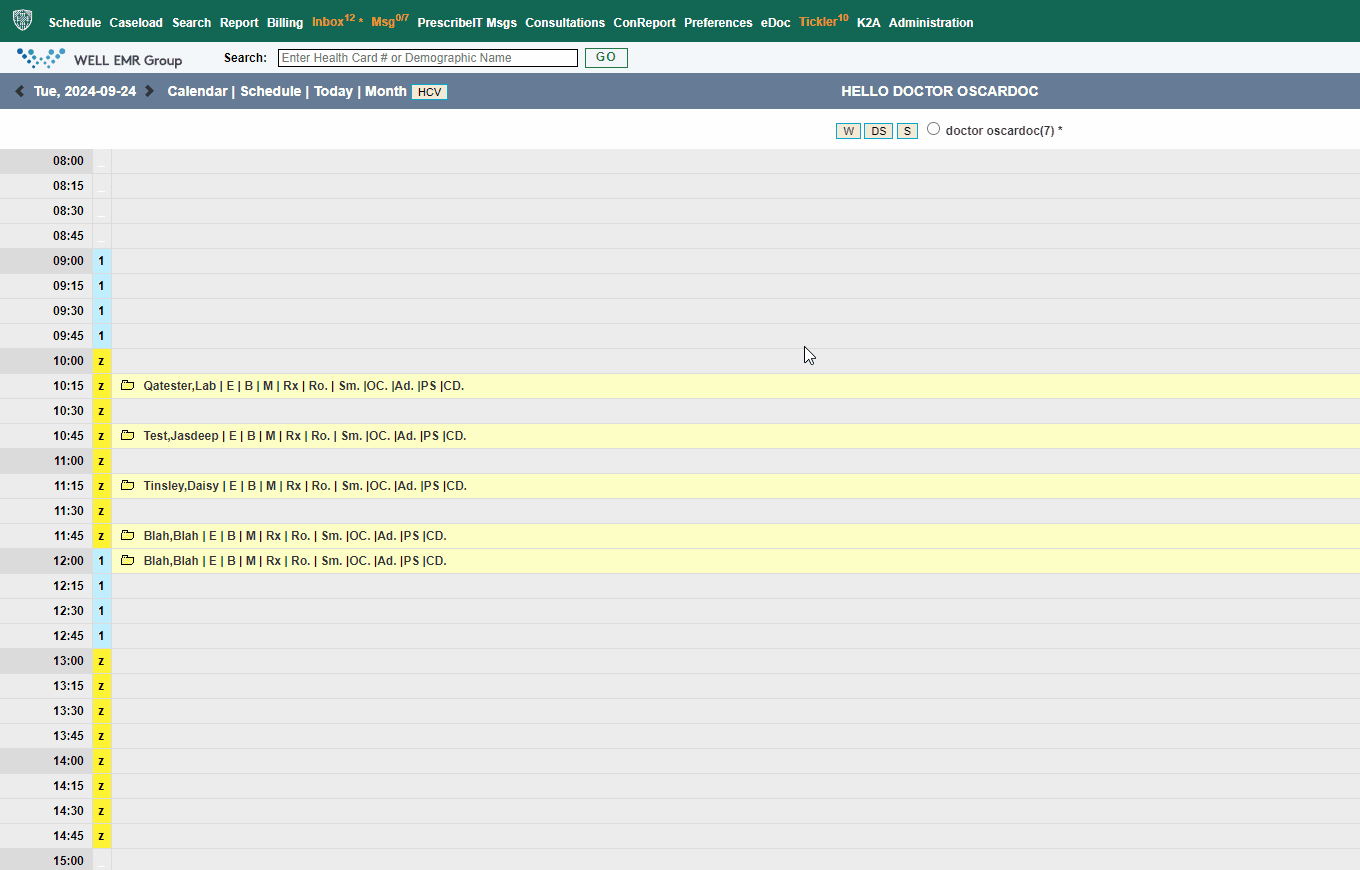Click the DS button above schedule
Viewport: 1360px width, 870px height.
coord(878,131)
